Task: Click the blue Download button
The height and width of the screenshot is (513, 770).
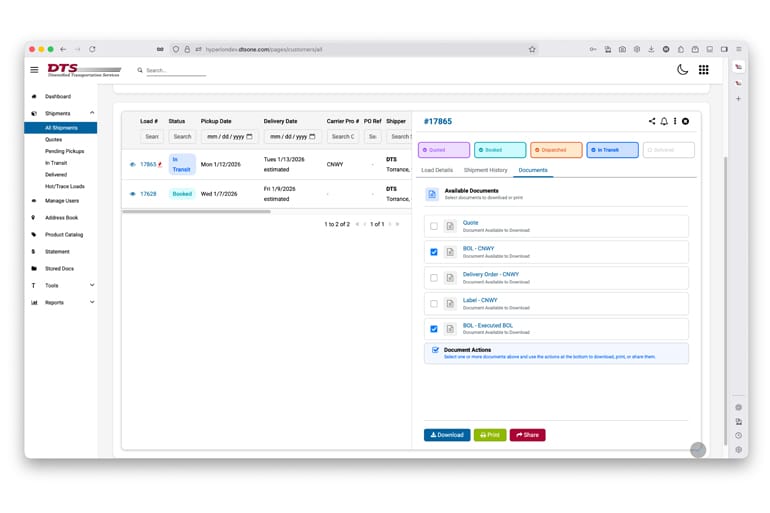Action: [447, 435]
